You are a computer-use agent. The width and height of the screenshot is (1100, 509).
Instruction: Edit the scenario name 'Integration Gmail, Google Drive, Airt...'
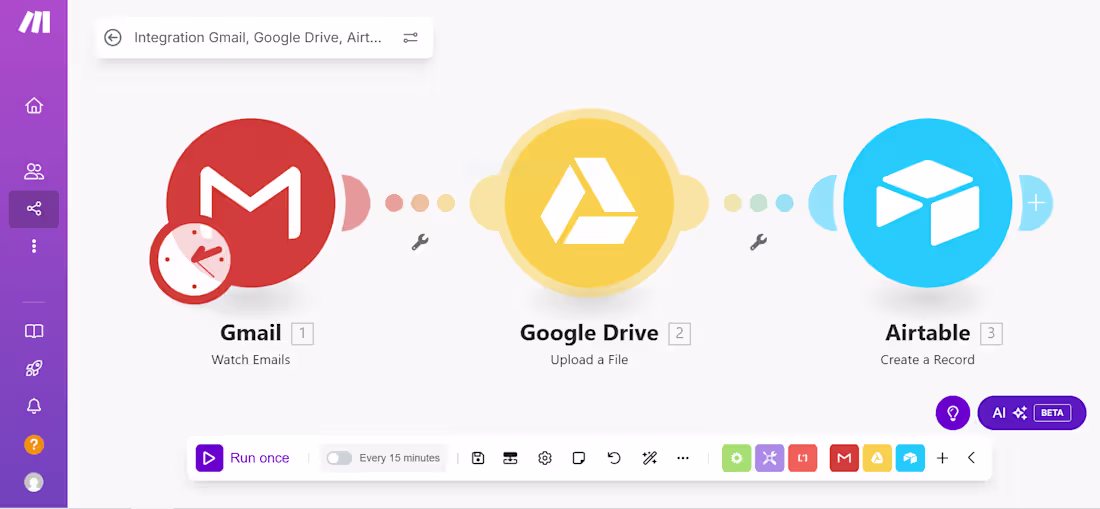click(257, 38)
